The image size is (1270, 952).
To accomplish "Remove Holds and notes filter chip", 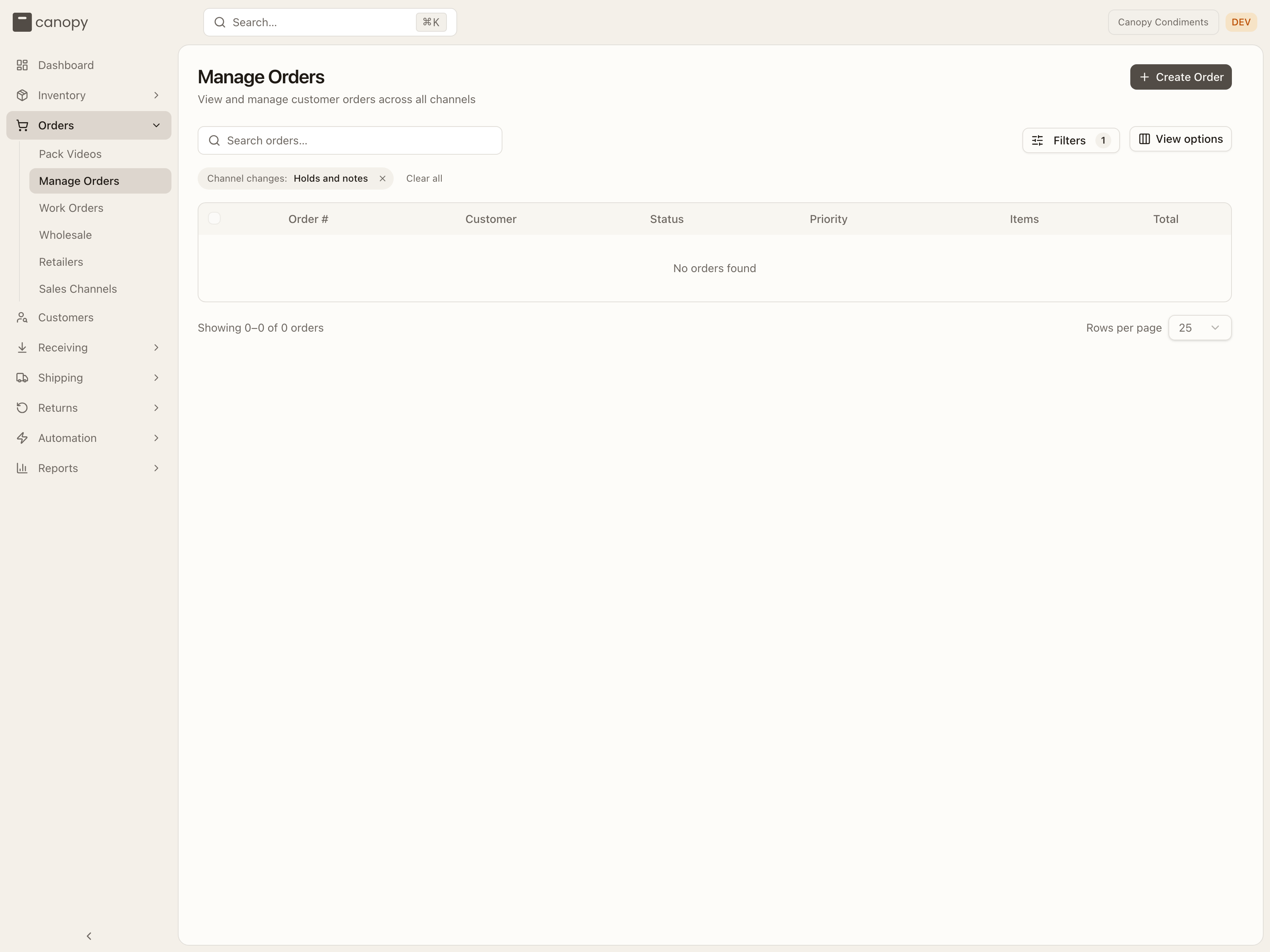I will coord(382,178).
